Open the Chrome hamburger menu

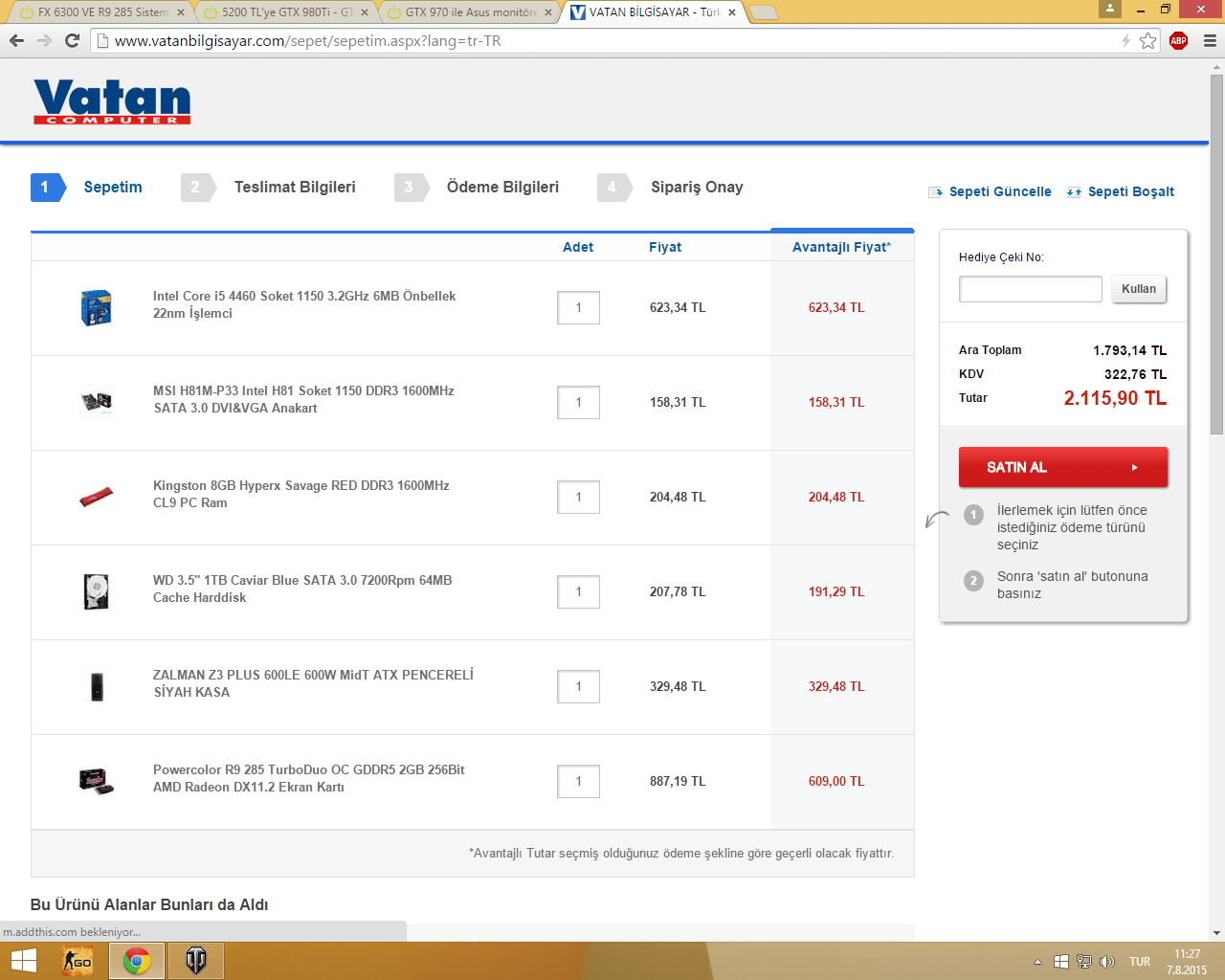point(1210,40)
